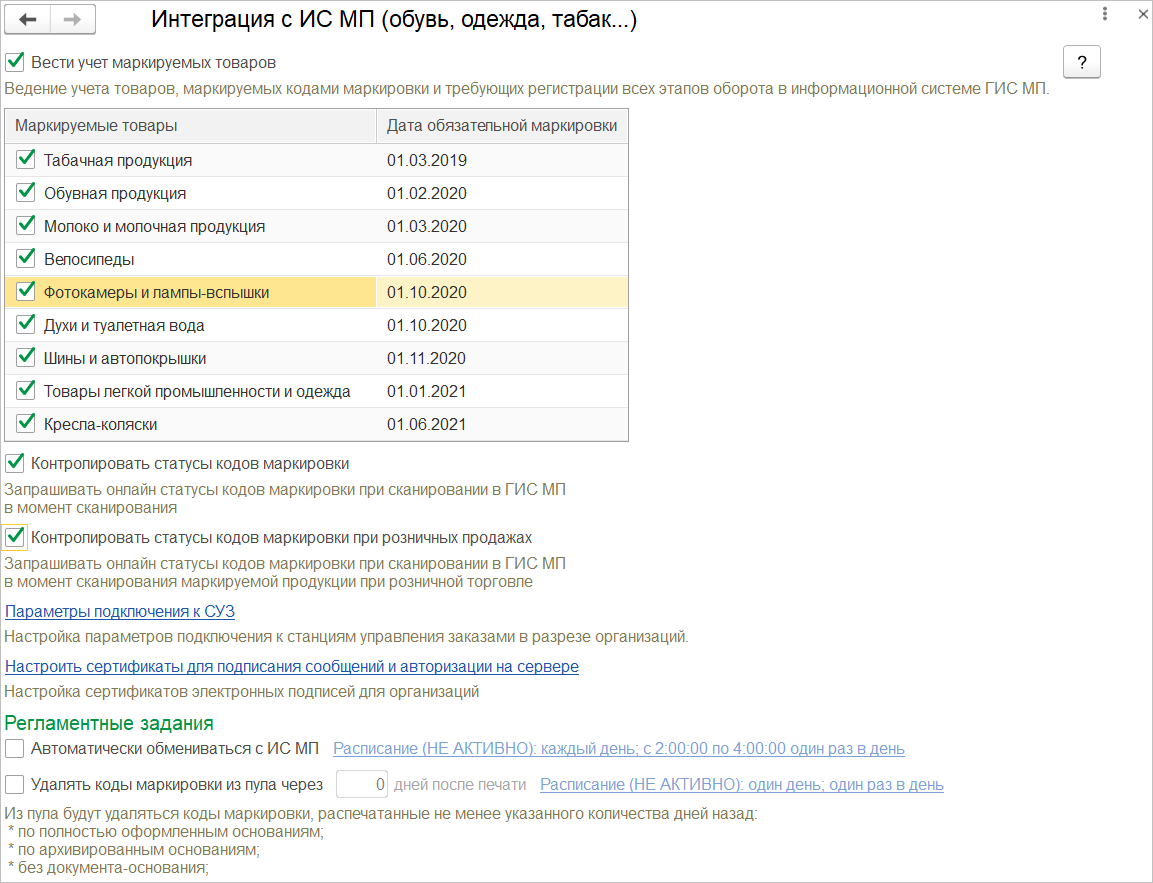This screenshot has height=883, width=1153.
Task: Enable 'Автоматически обмениваться с ИС МП'
Action: pos(15,748)
